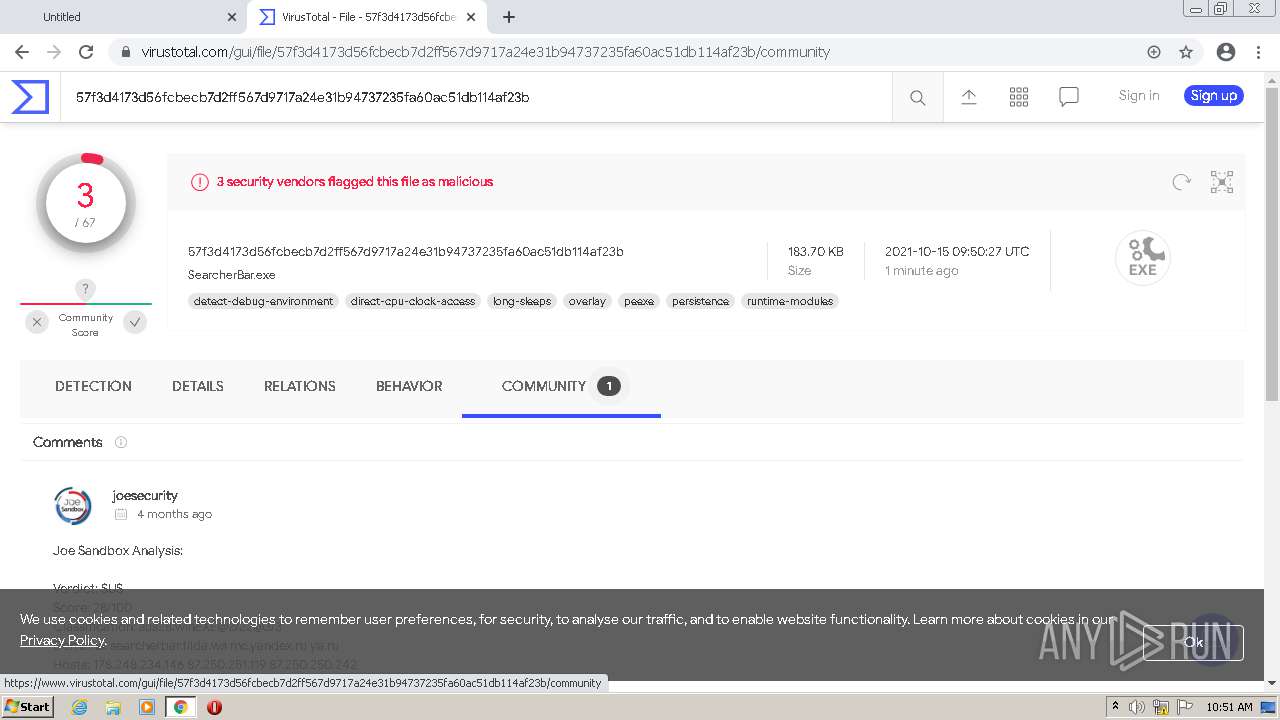Click the detection score 3/67 gauge
This screenshot has height=720, width=1280.
(85, 204)
